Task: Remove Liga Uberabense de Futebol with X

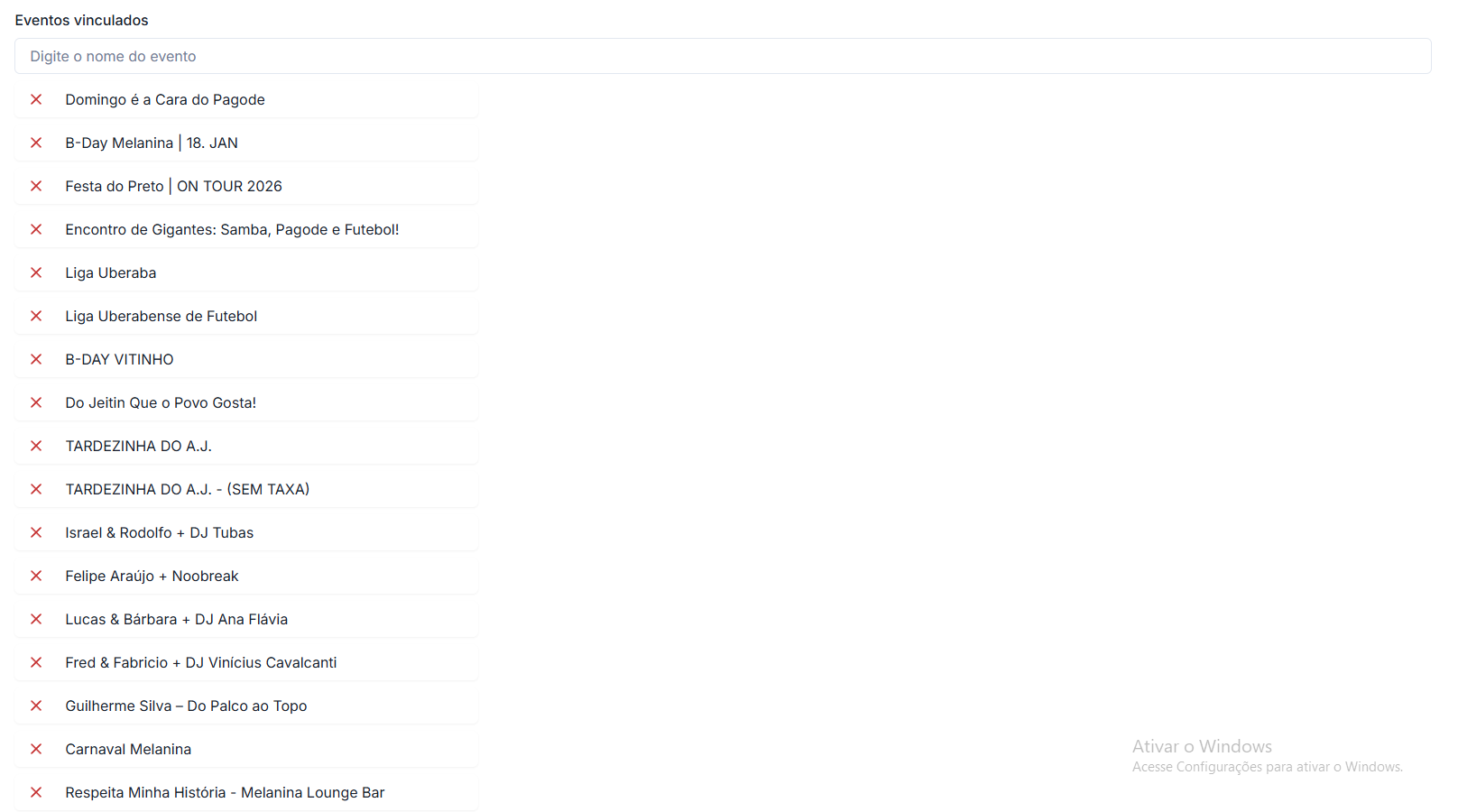Action: [36, 316]
